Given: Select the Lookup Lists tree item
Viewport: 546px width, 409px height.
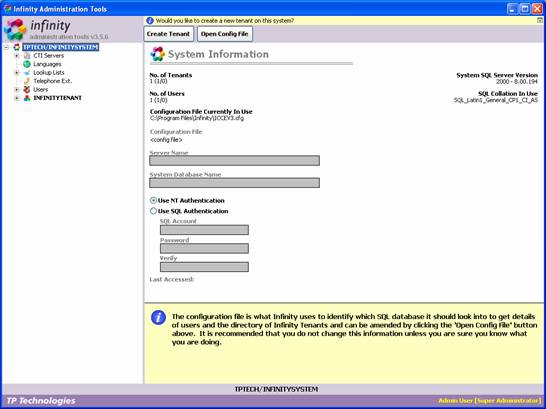Looking at the screenshot, I should 49,72.
